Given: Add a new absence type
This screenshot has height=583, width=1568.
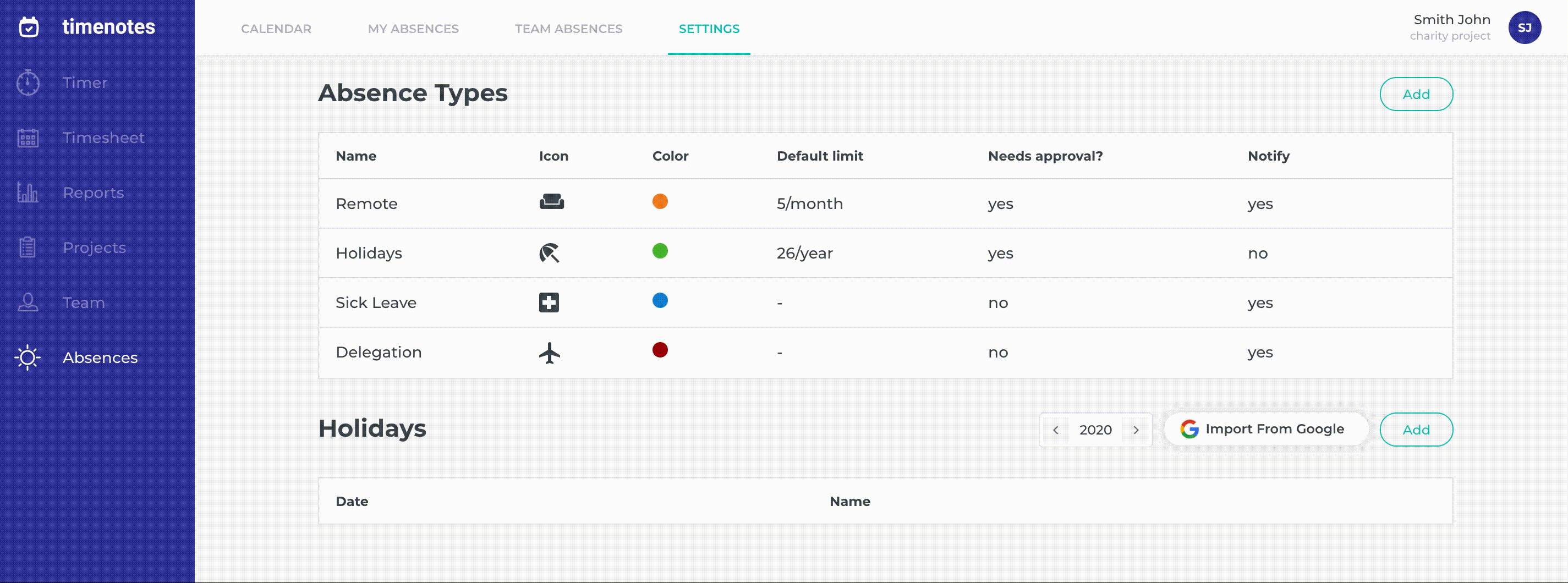Looking at the screenshot, I should (x=1416, y=95).
